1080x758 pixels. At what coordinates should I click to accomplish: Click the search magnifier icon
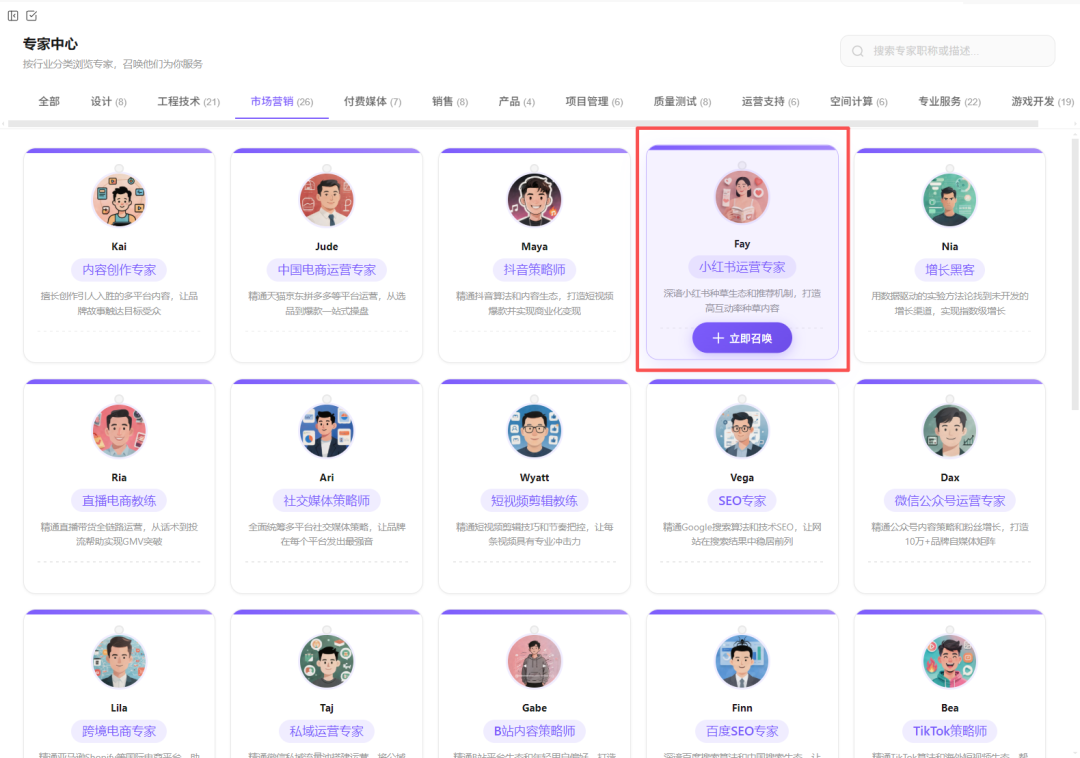[858, 51]
